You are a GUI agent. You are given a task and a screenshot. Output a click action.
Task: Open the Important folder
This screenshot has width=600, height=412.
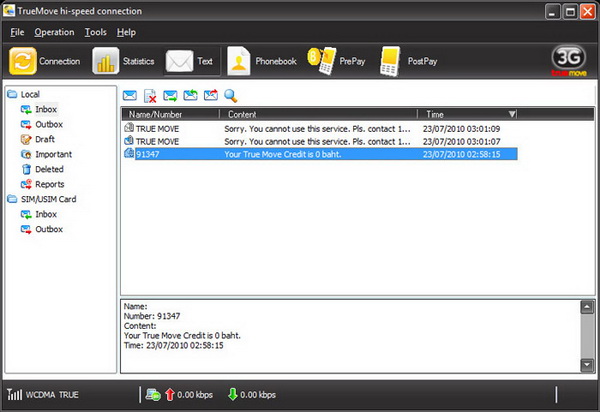[x=46, y=154]
